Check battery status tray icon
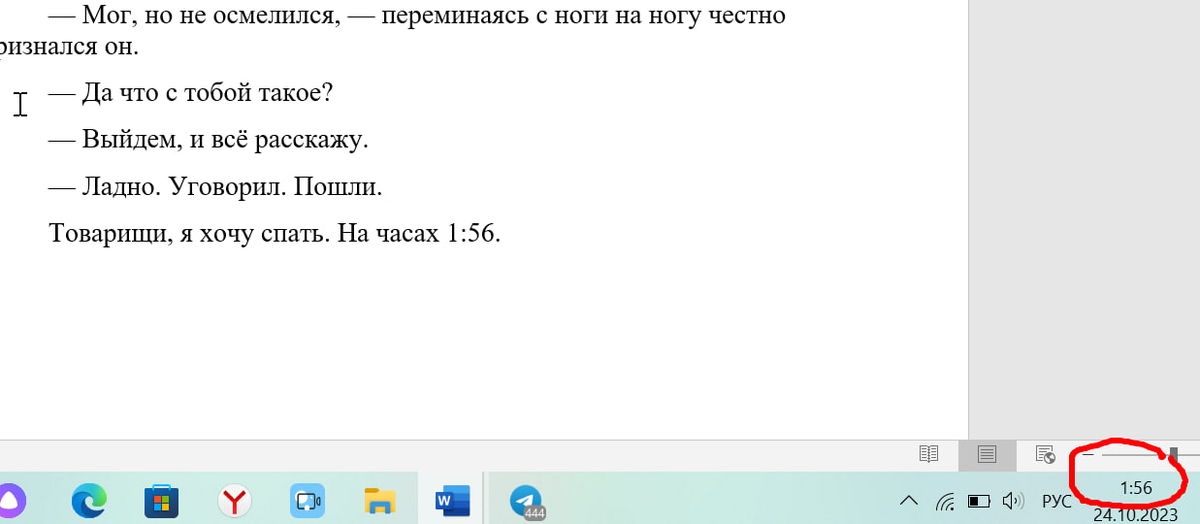 (979, 501)
